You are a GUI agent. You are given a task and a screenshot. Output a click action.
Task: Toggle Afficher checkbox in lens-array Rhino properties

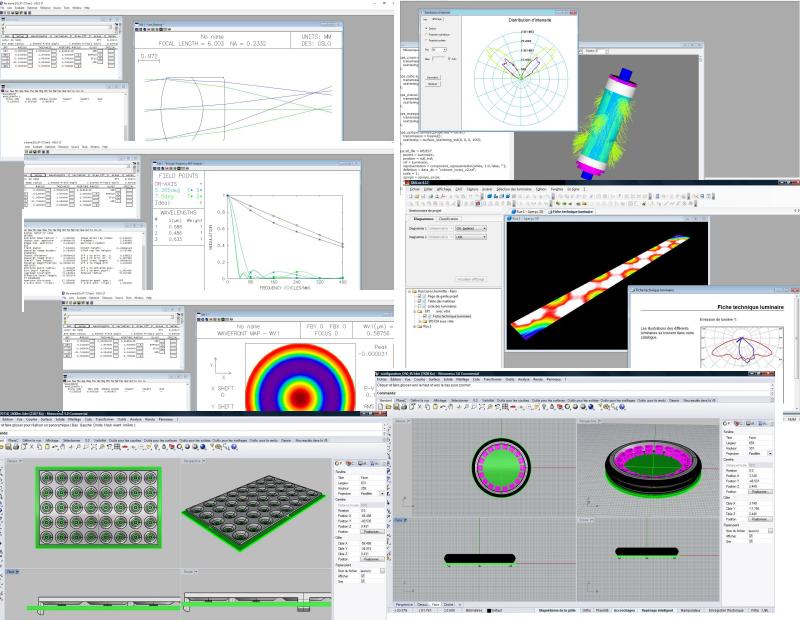point(363,576)
